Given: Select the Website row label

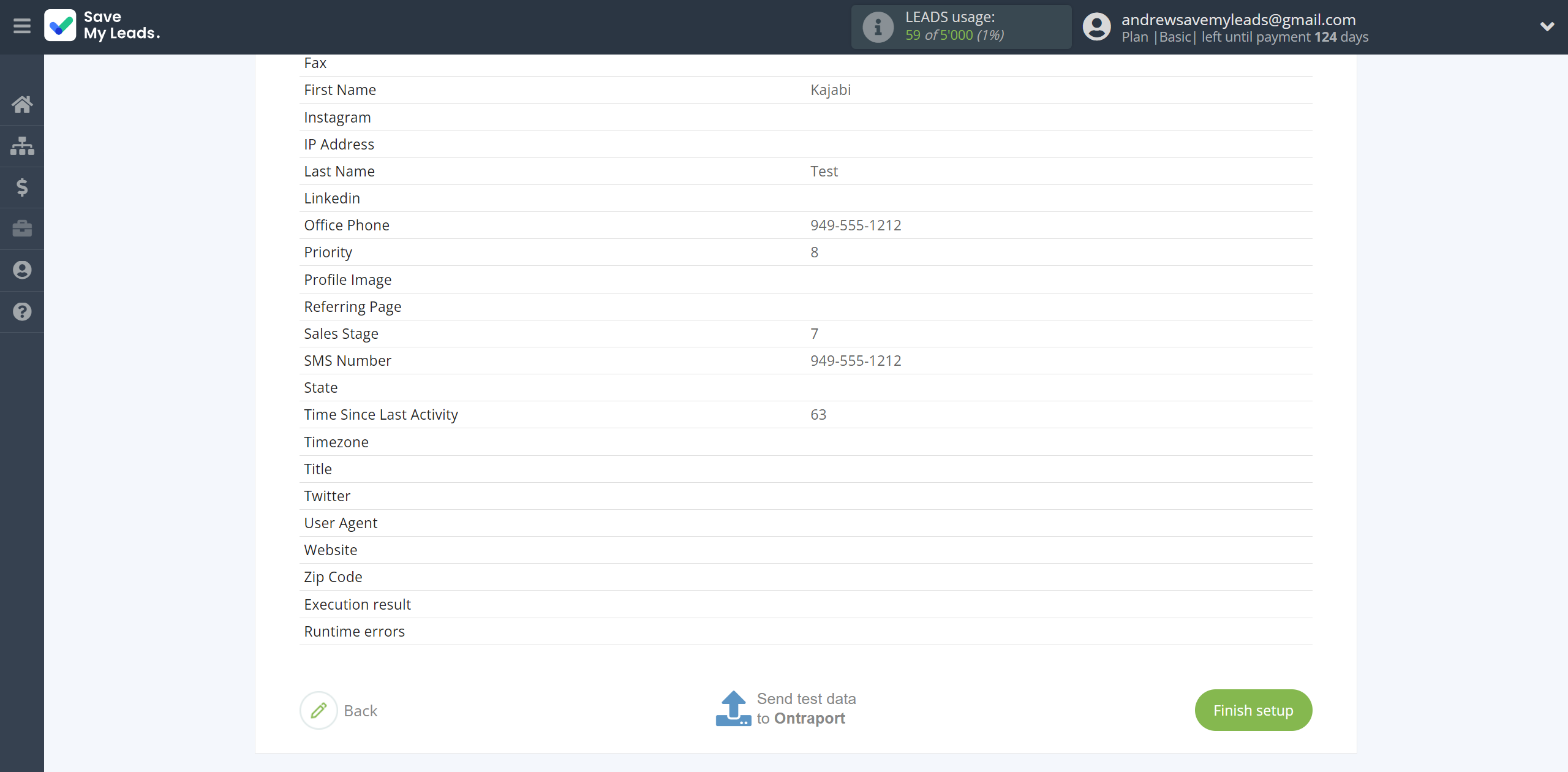Looking at the screenshot, I should click(331, 550).
